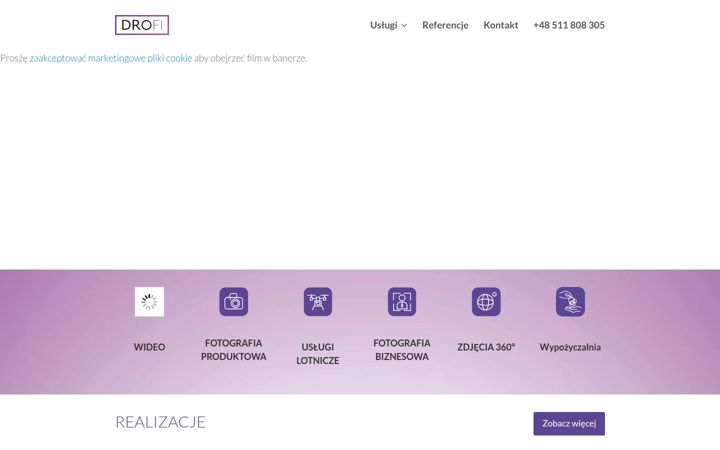Visit FOTOGRAFIA BIZNESOWA text link

coord(402,349)
